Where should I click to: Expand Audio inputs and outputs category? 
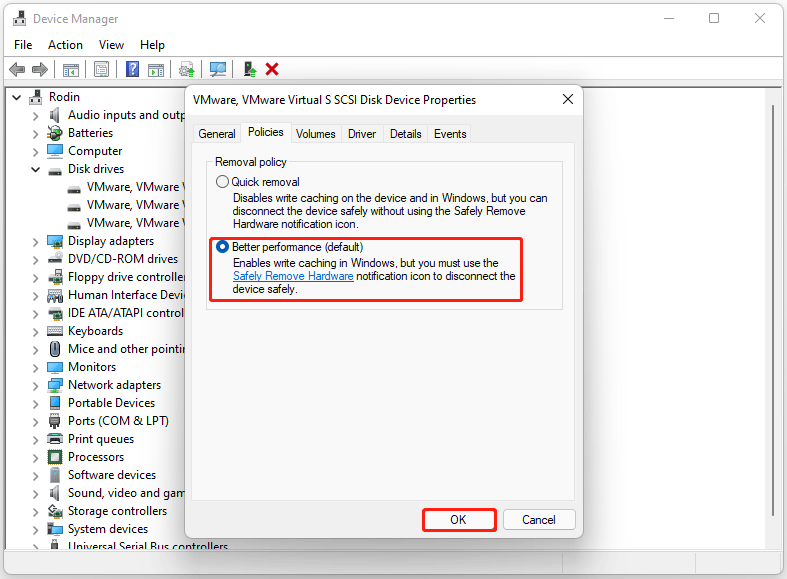tap(35, 116)
